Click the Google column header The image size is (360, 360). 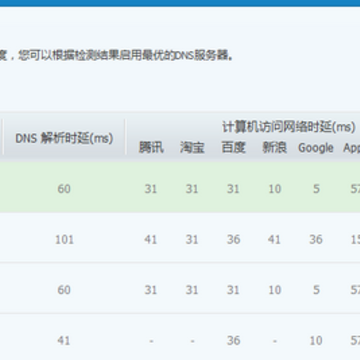[x=316, y=148]
